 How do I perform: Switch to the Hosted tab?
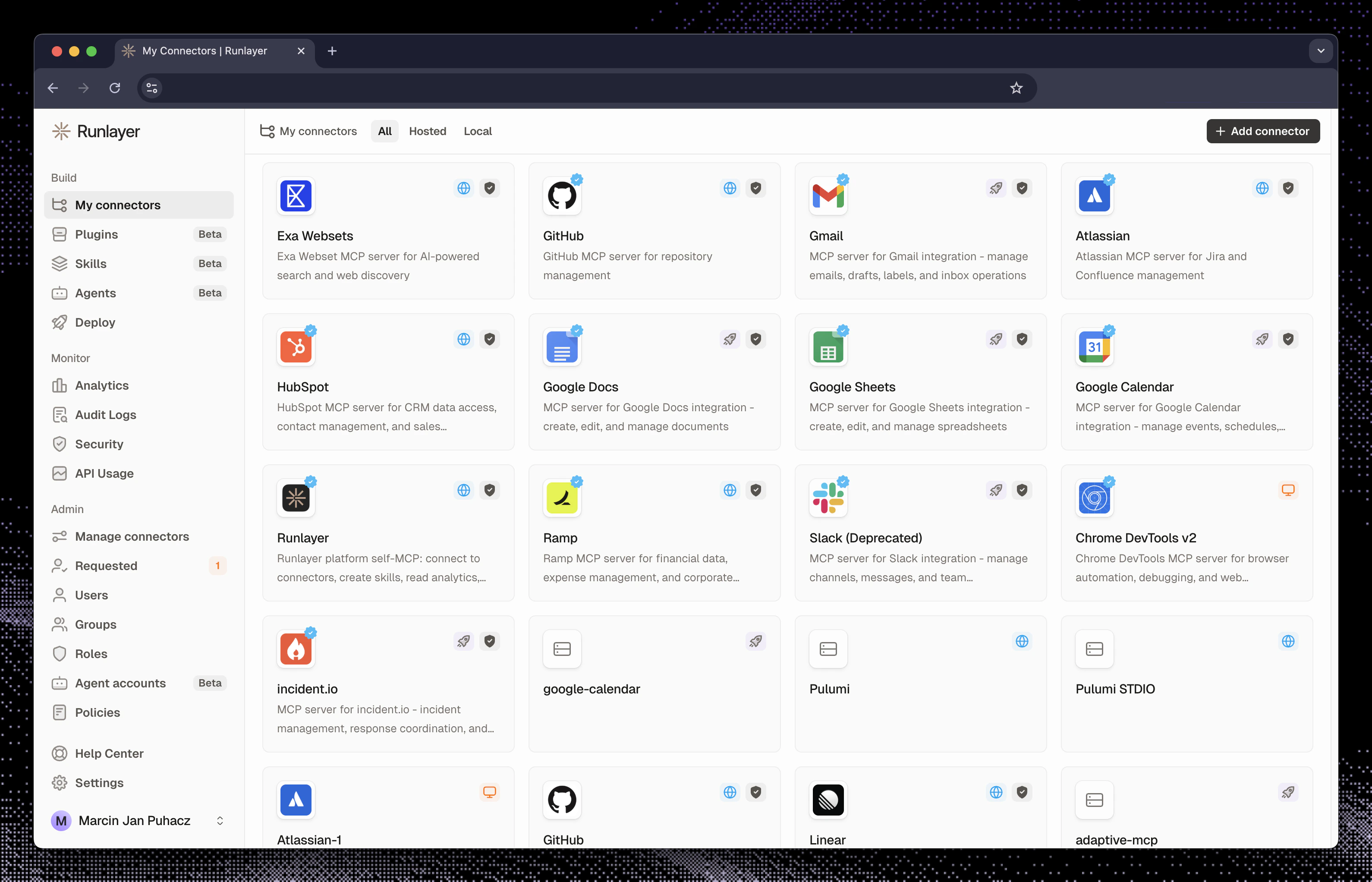coord(427,131)
